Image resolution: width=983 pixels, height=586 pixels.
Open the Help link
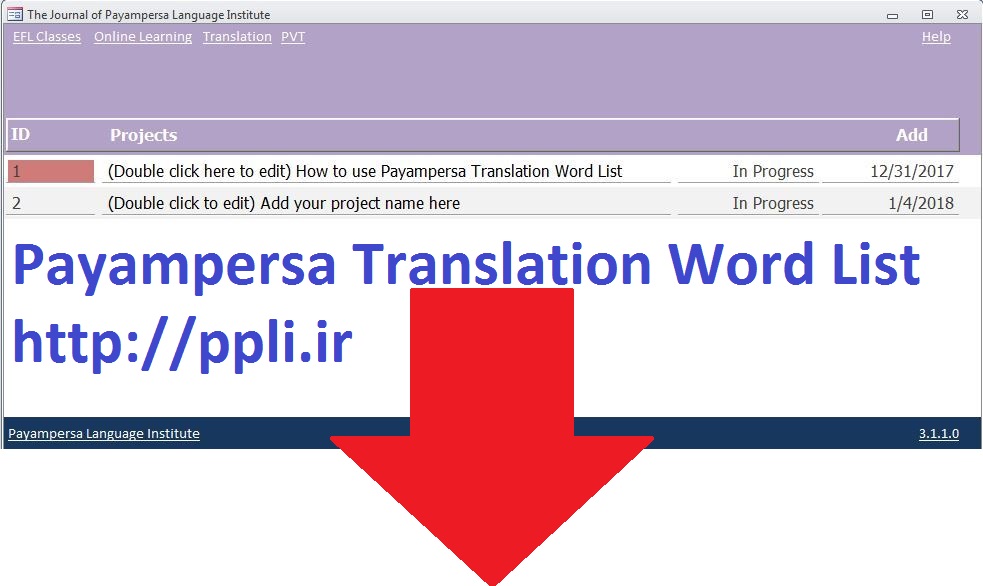coord(936,37)
